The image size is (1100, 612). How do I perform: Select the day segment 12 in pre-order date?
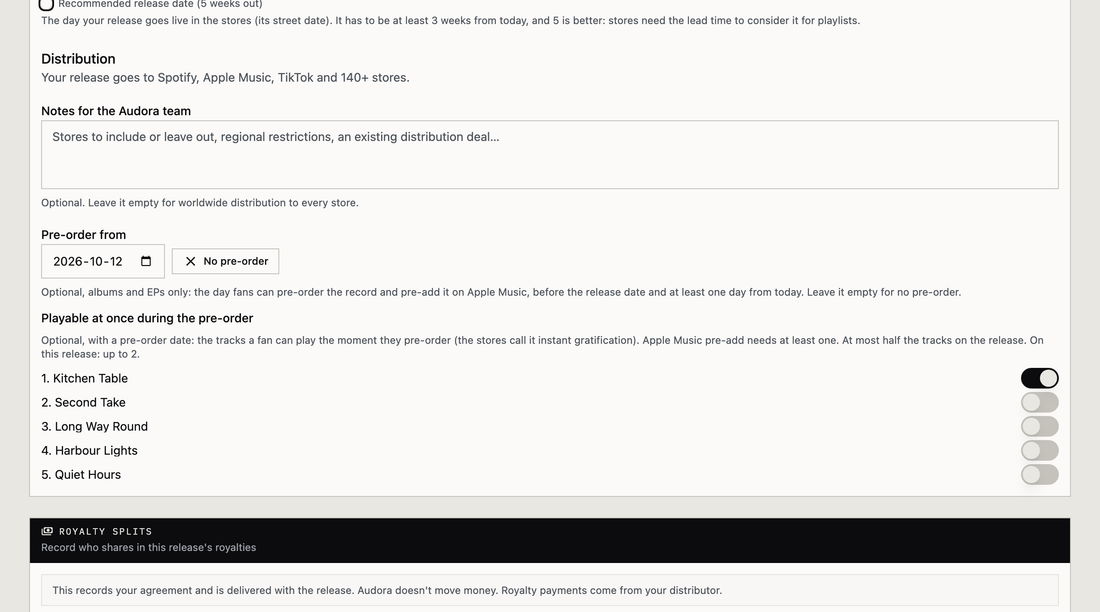pyautogui.click(x=116, y=261)
